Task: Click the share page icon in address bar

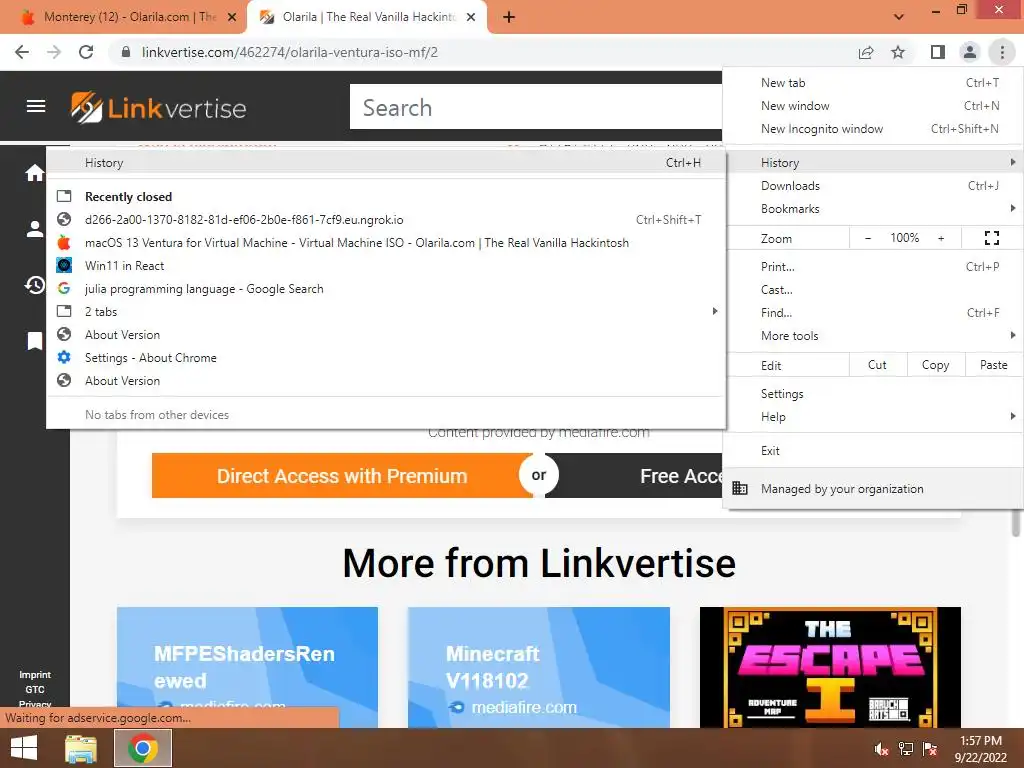Action: click(x=866, y=52)
